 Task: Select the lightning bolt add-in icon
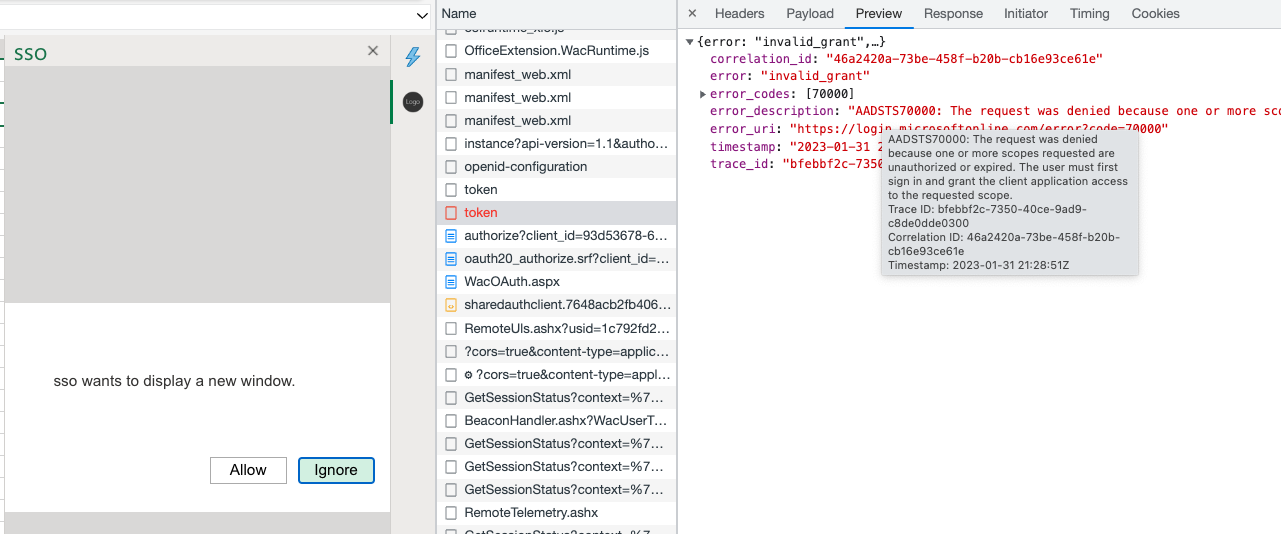point(412,57)
